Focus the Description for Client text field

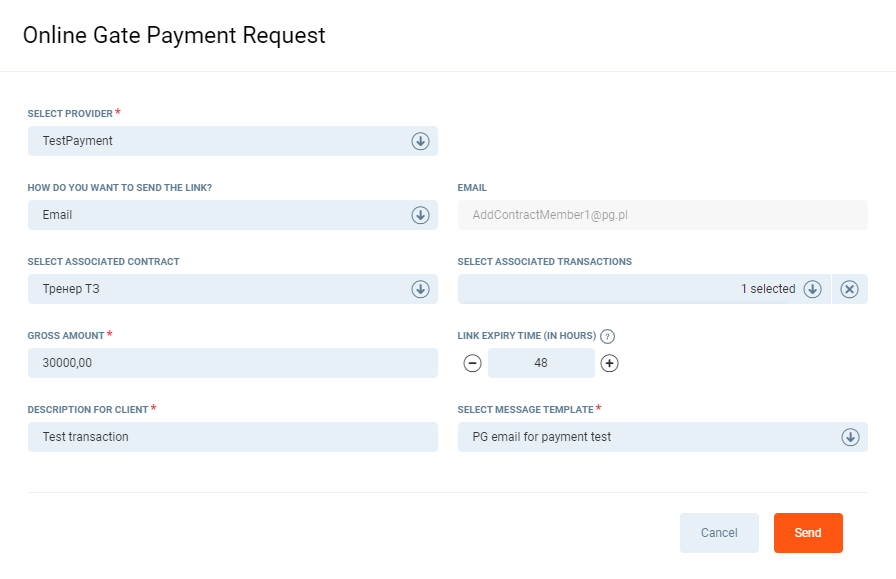[232, 437]
